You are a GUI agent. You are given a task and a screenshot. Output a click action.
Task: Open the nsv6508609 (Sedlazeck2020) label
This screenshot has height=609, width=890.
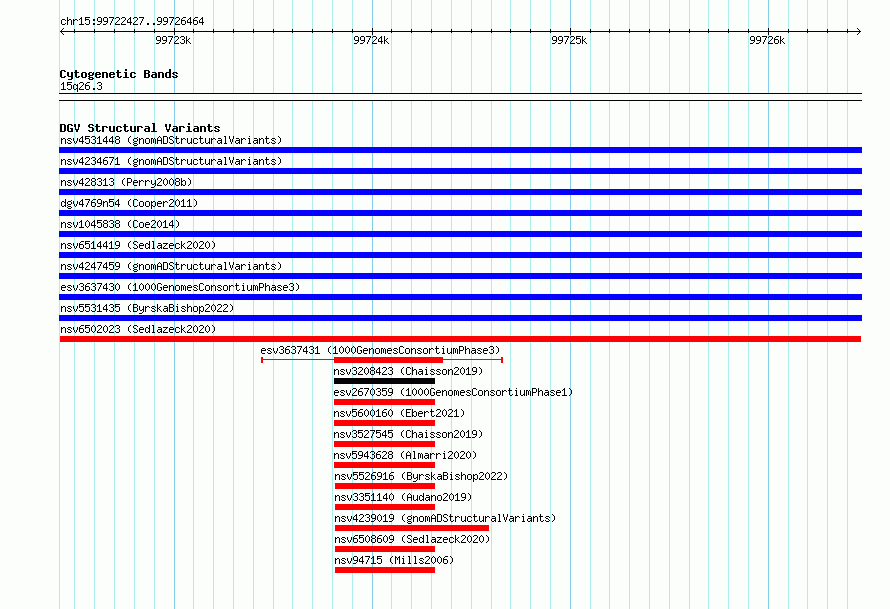[412, 539]
